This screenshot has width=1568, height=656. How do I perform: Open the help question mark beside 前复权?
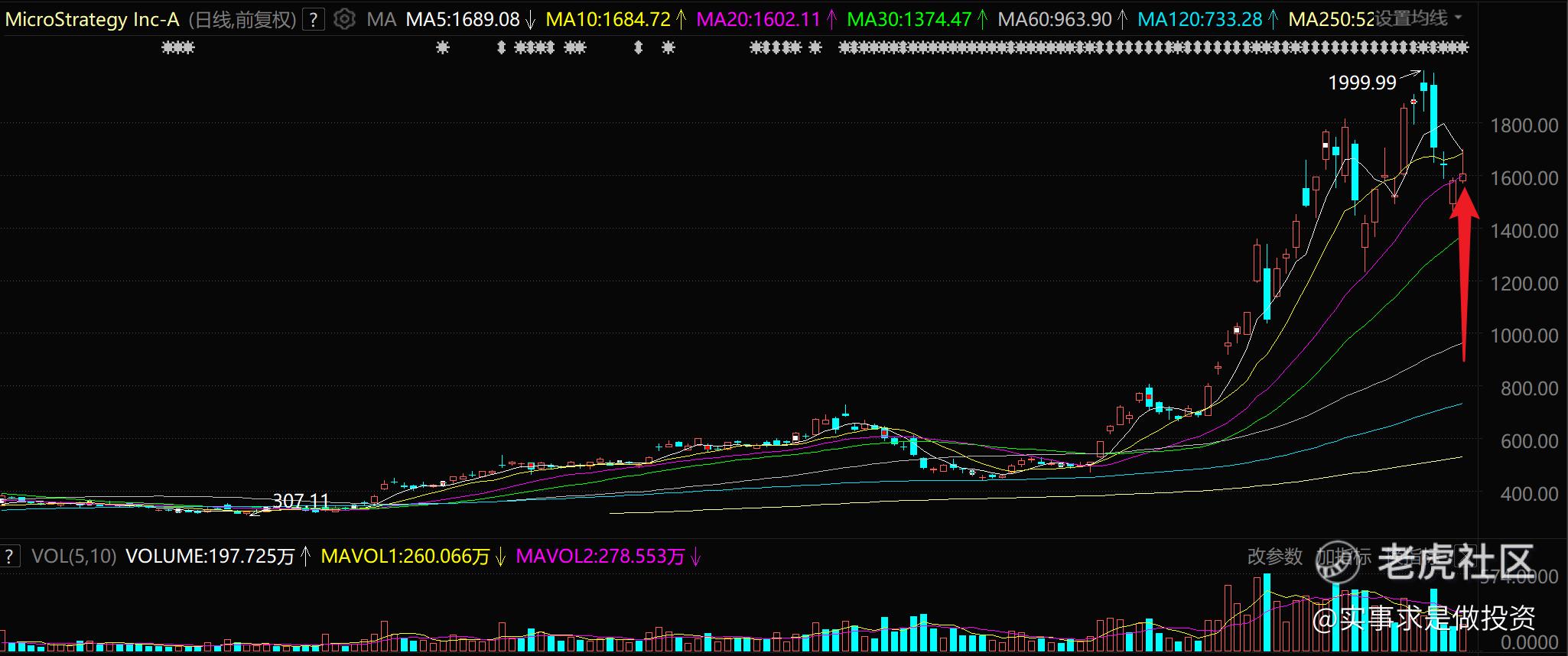pos(313,19)
